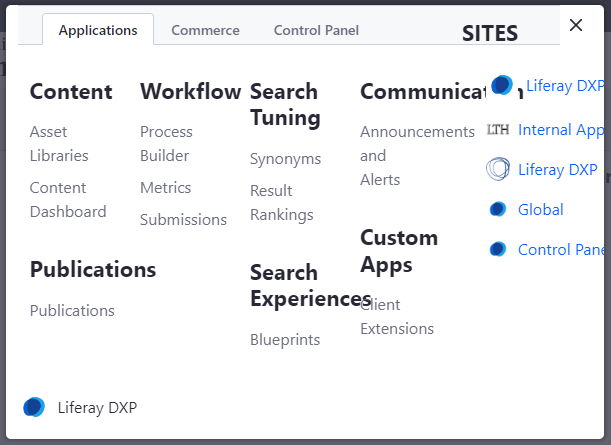The height and width of the screenshot is (445, 611).
Task: Open the Liferay DXP site beside ring icon
Action: point(558,170)
